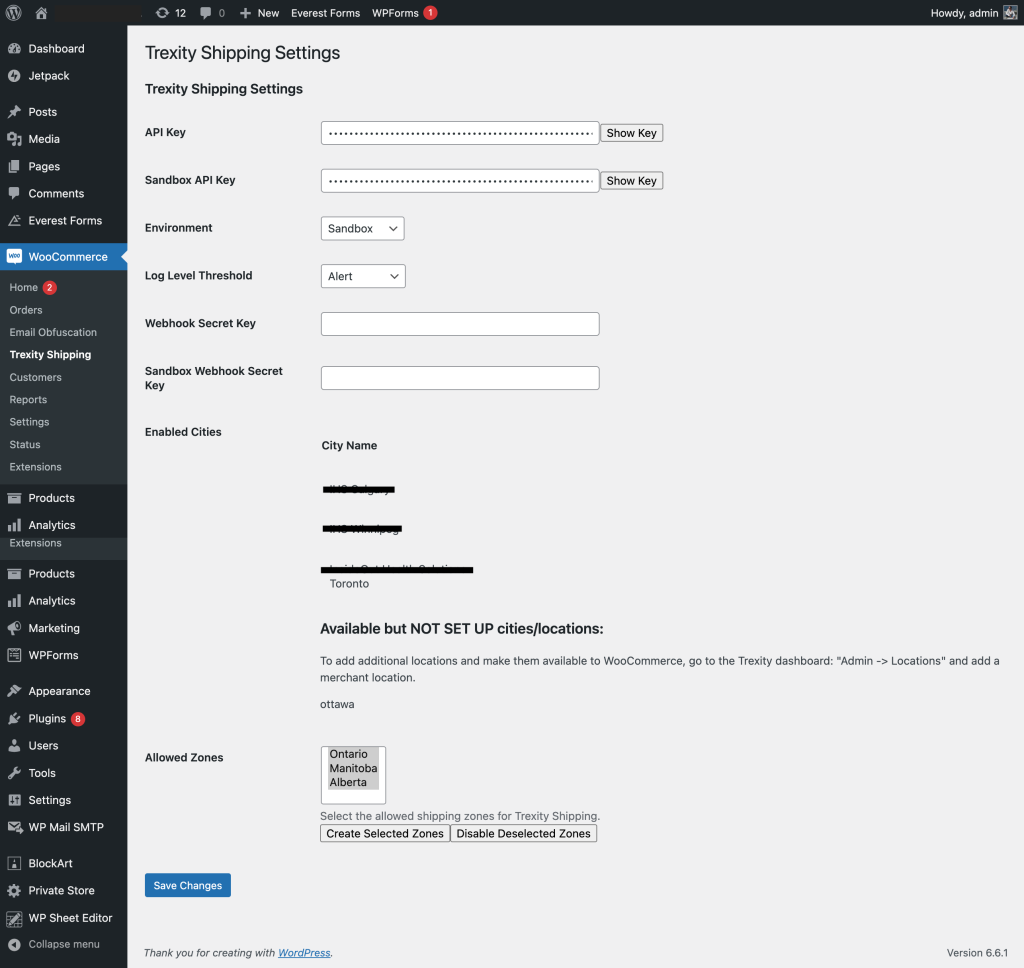
Task: Follow the WordPress link in the footer
Action: point(304,953)
